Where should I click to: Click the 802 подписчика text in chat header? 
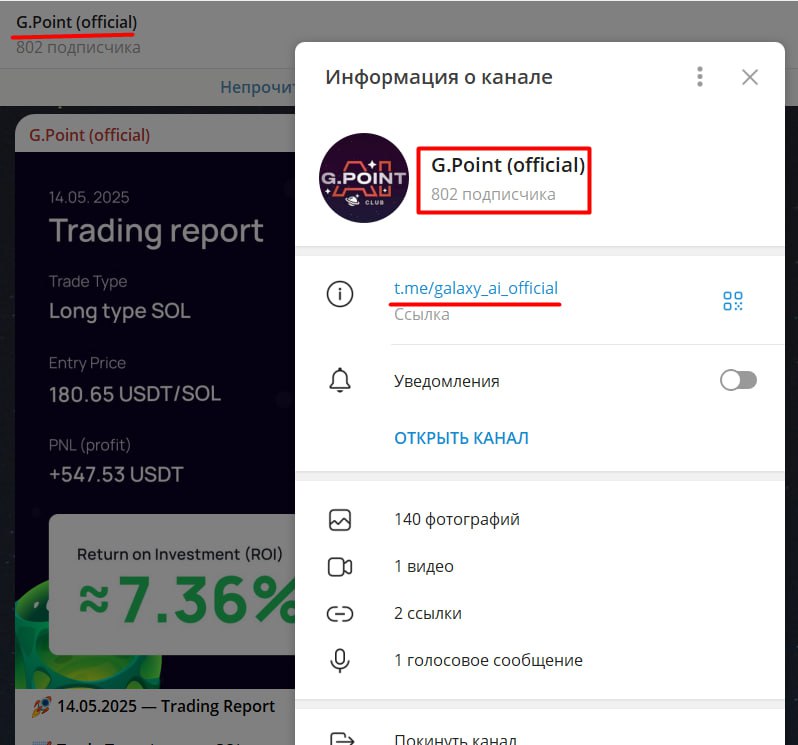point(78,47)
